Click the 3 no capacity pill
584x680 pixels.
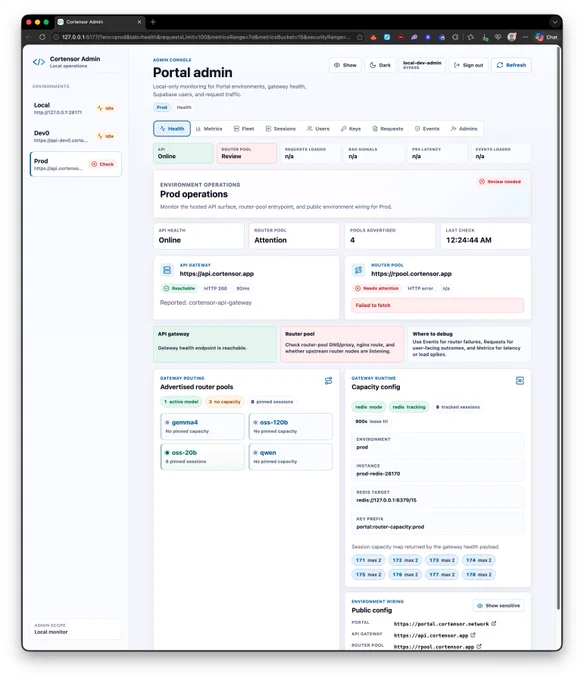click(x=225, y=402)
